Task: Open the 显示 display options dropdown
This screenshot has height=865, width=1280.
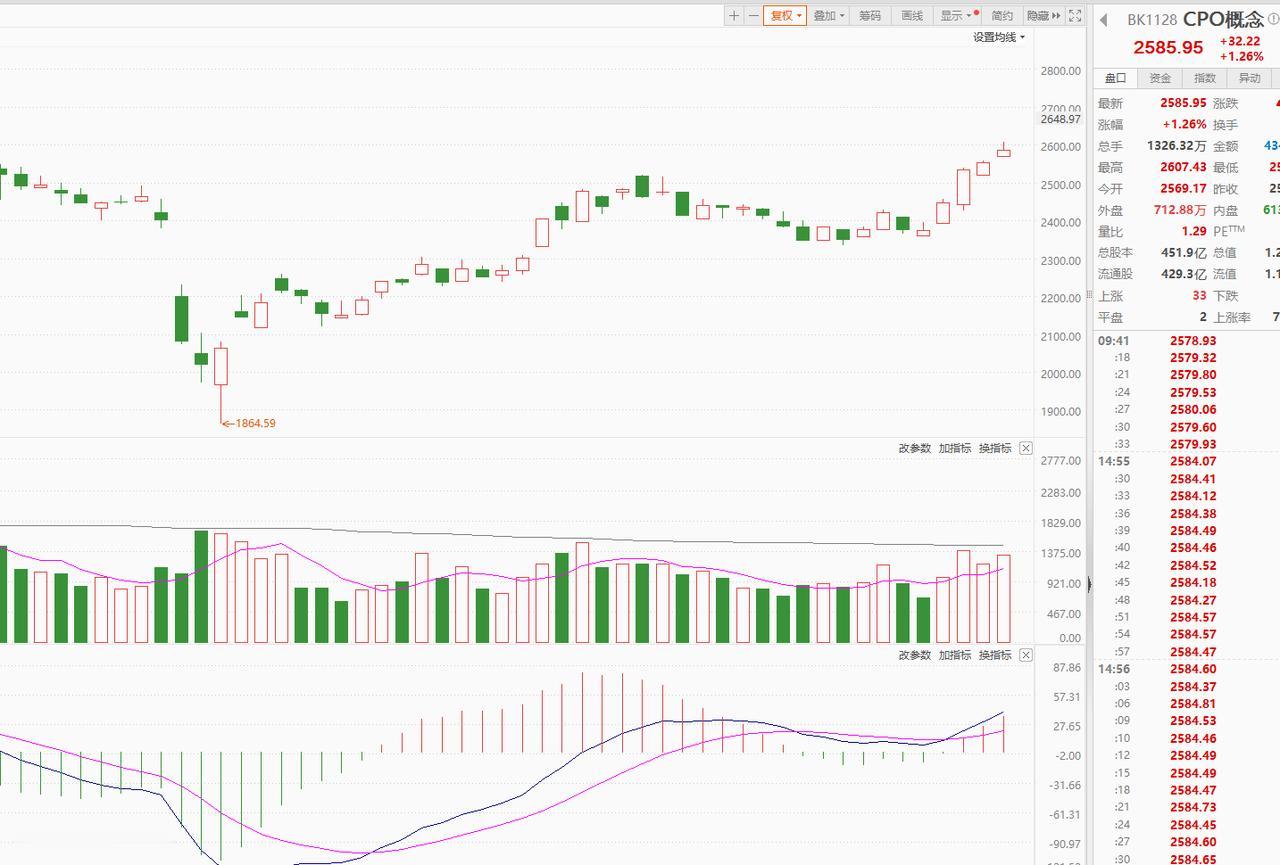Action: (x=956, y=16)
